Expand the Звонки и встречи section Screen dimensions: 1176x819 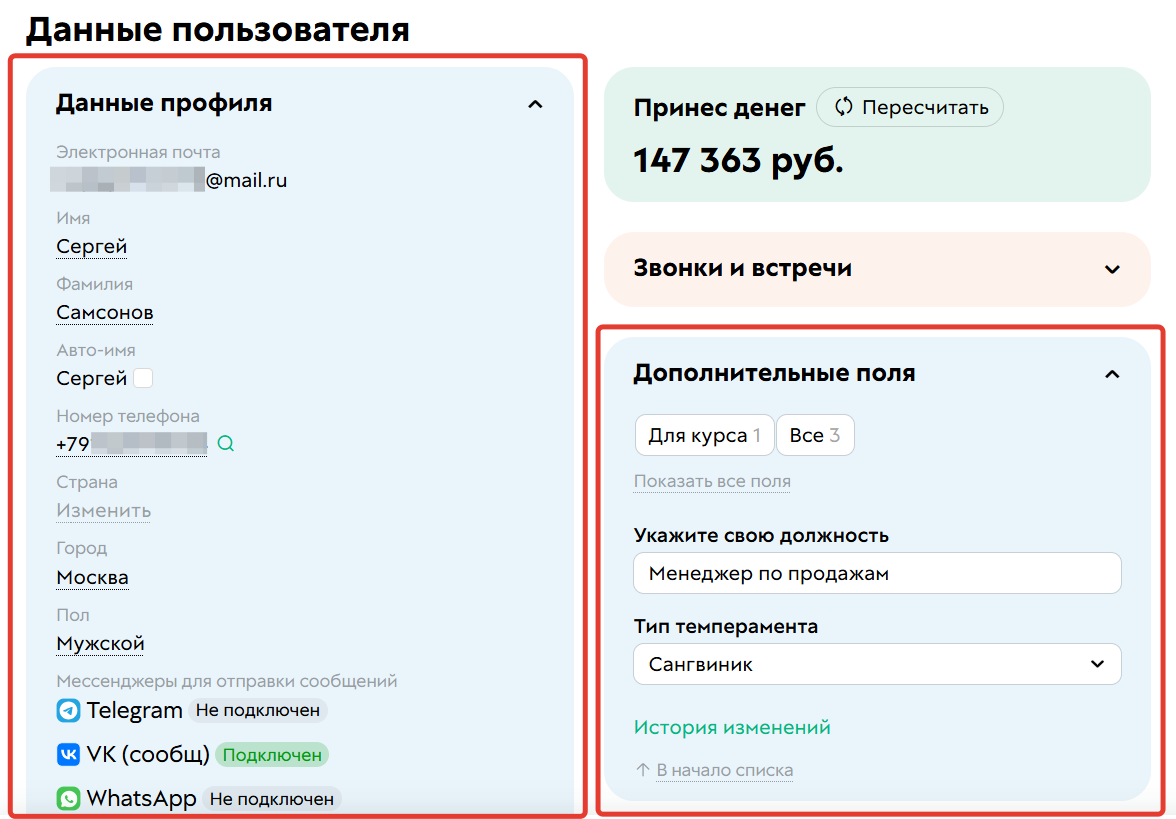pos(1110,269)
